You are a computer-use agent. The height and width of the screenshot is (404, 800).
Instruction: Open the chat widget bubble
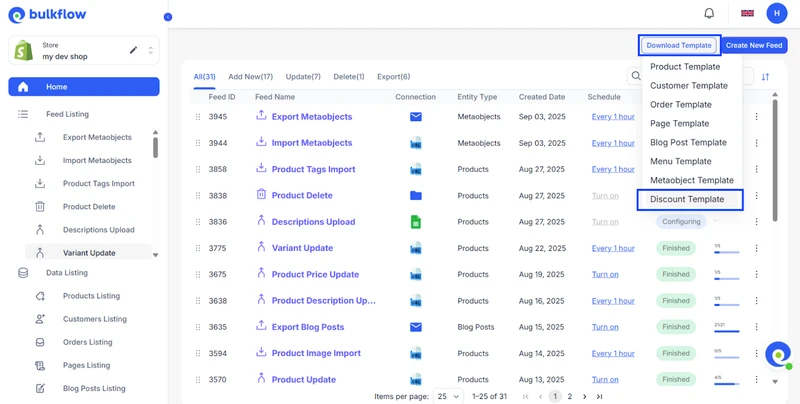778,354
